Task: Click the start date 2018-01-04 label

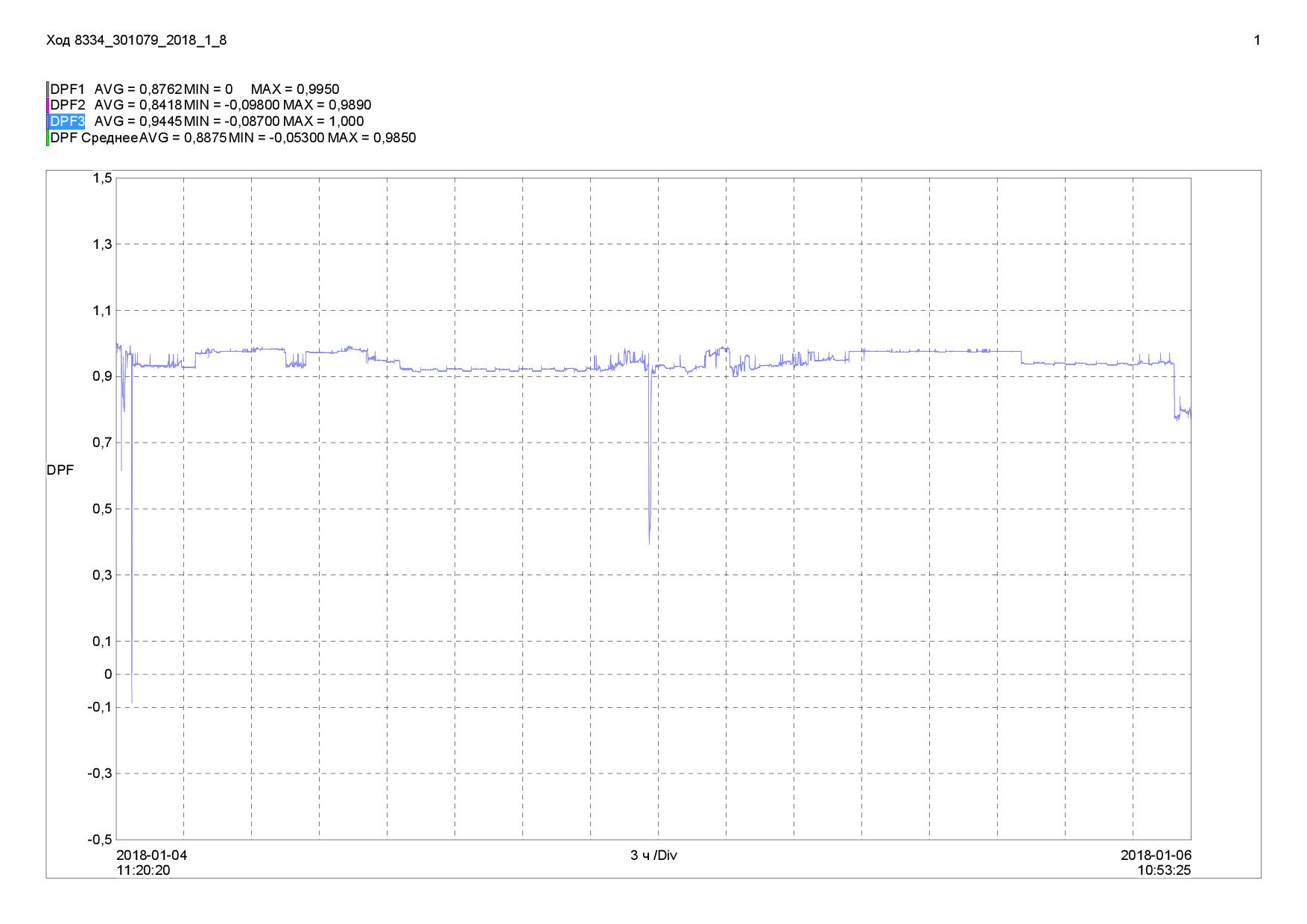Action: [152, 855]
